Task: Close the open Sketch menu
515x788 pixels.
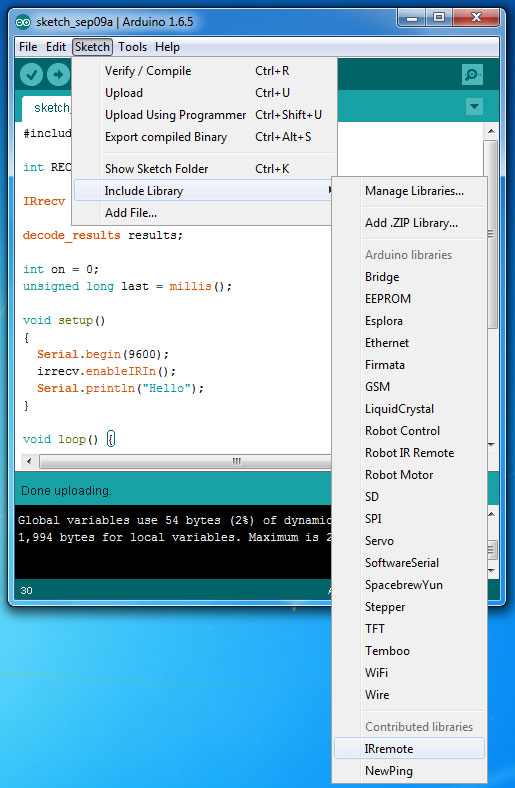Action: coord(92,47)
